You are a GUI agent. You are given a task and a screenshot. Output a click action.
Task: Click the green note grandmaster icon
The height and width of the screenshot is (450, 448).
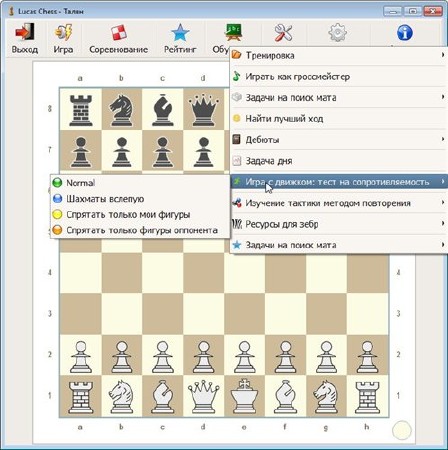236,76
